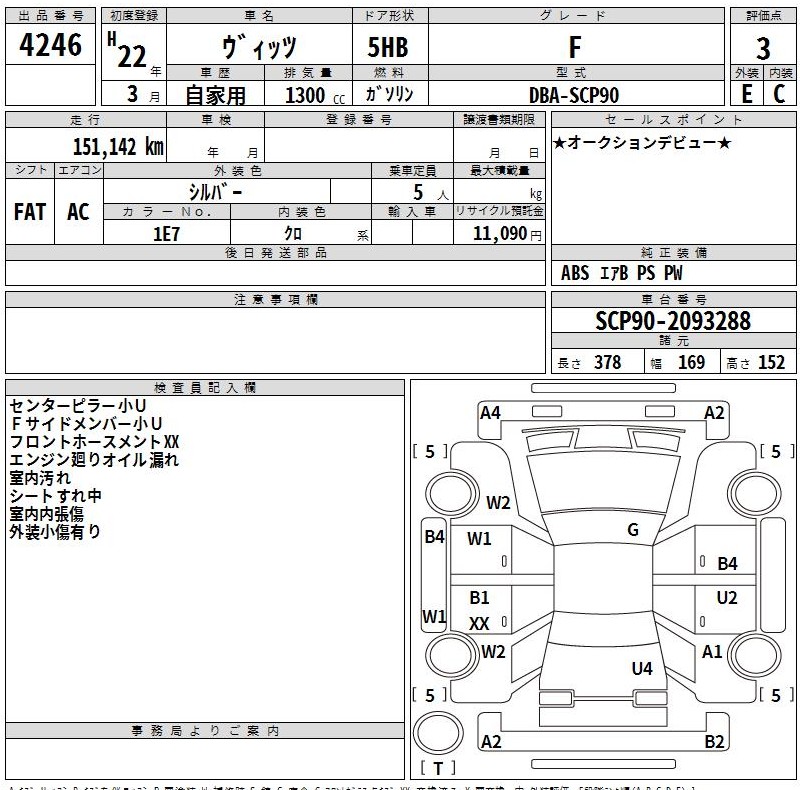Select the grade value F

575,47
